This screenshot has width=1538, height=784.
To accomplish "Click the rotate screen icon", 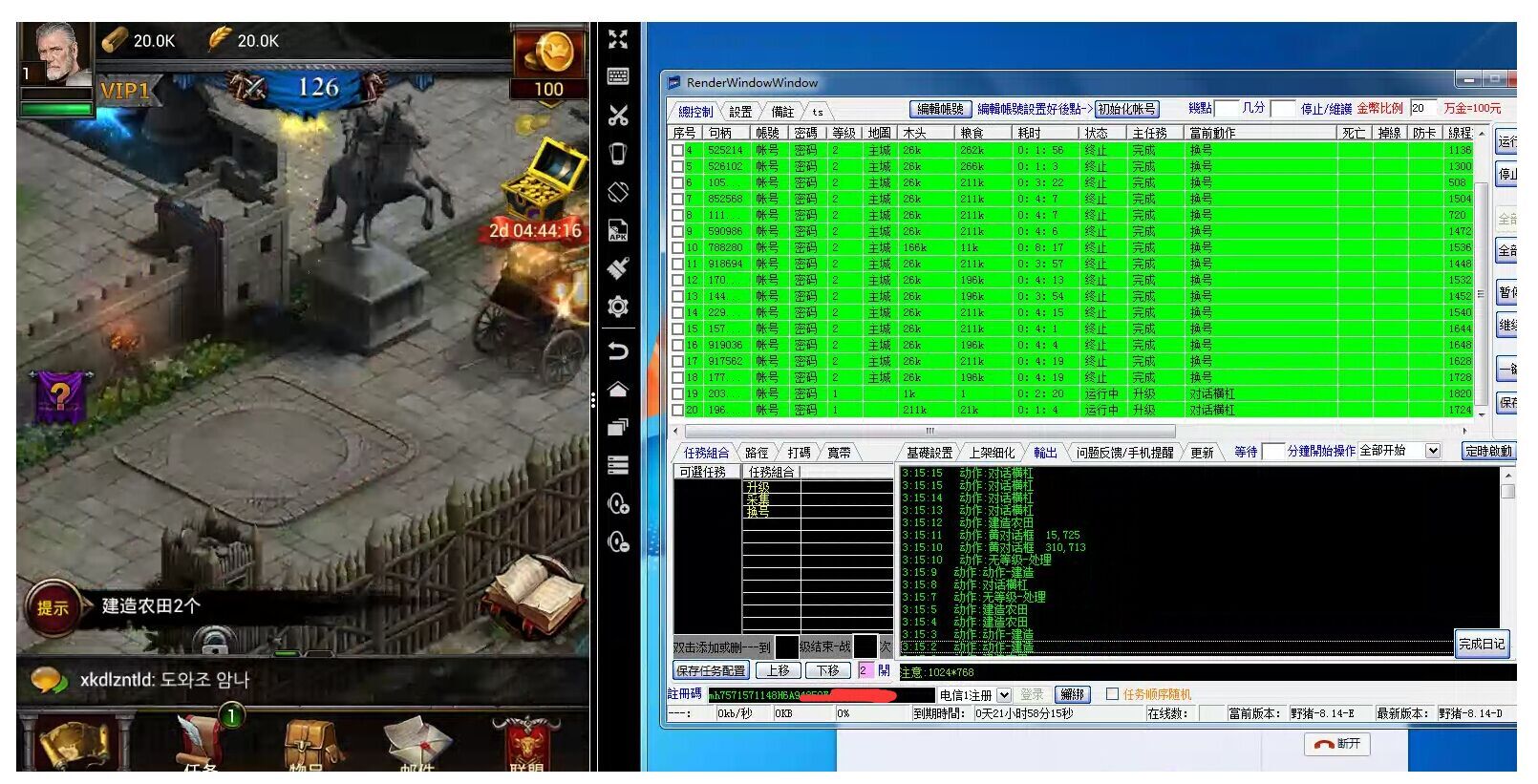I will (618, 192).
